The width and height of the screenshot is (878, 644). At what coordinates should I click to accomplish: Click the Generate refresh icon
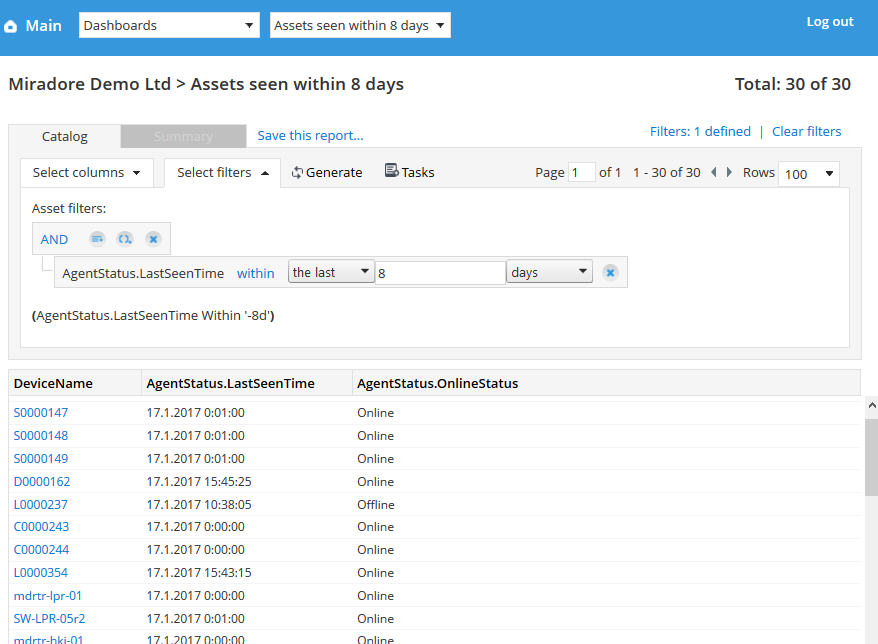coord(297,172)
